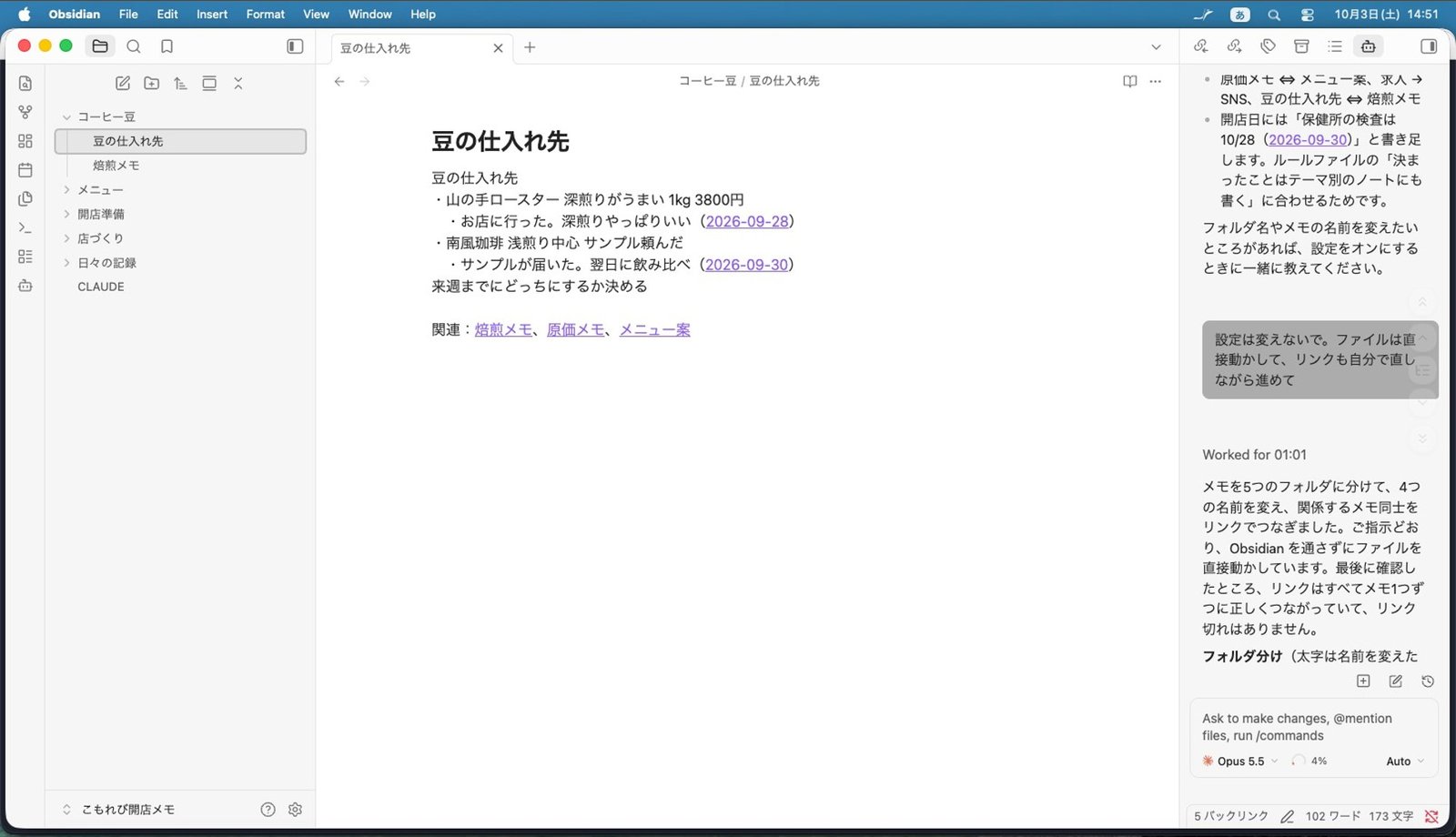
Task: Click the search icon in left sidebar header
Action: point(134,46)
